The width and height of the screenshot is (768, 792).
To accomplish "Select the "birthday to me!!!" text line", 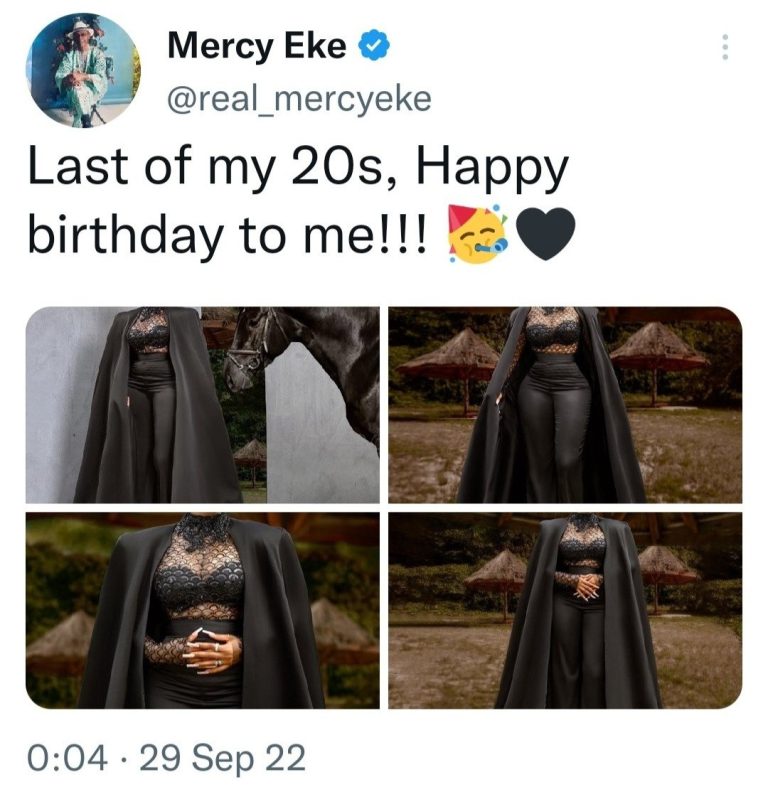I will click(x=227, y=238).
